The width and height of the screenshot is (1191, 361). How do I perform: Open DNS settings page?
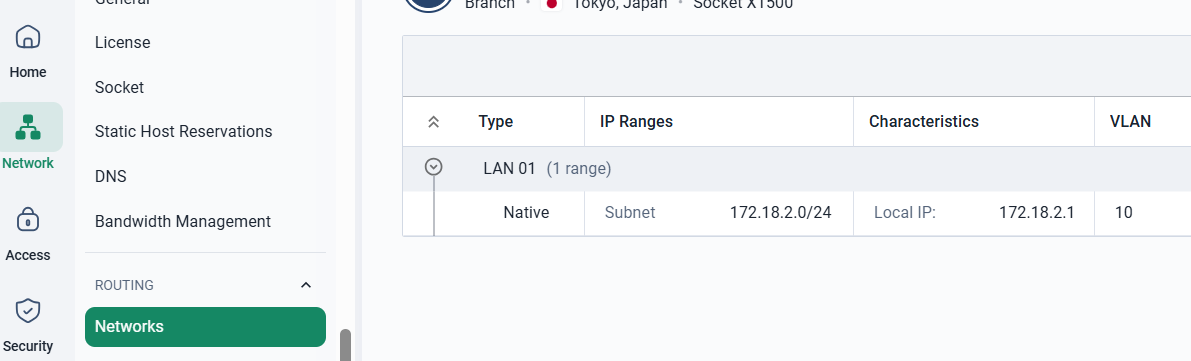coord(110,176)
